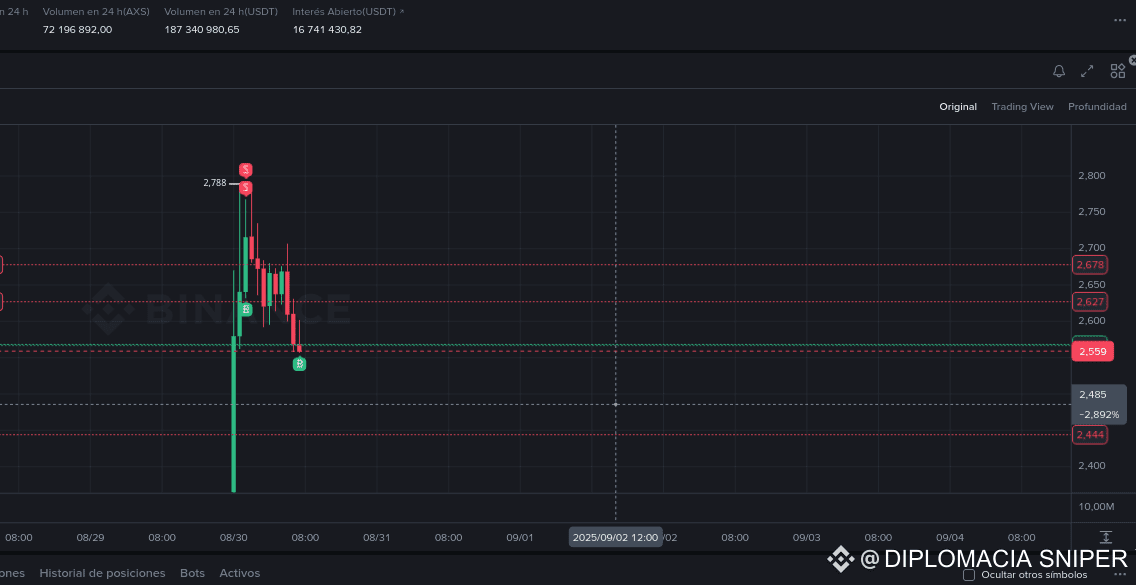Click the 16 741 430,82 open interest value
Viewport: 1136px width, 585px height.
(x=327, y=30)
